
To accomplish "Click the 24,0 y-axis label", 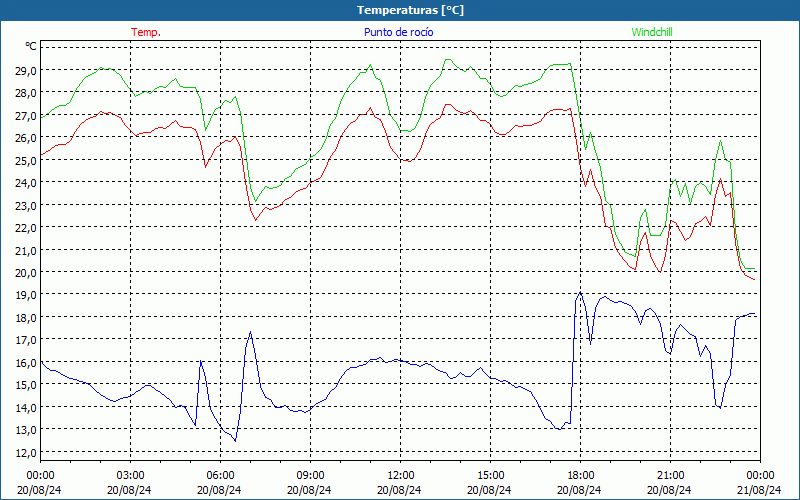I will pos(26,183).
